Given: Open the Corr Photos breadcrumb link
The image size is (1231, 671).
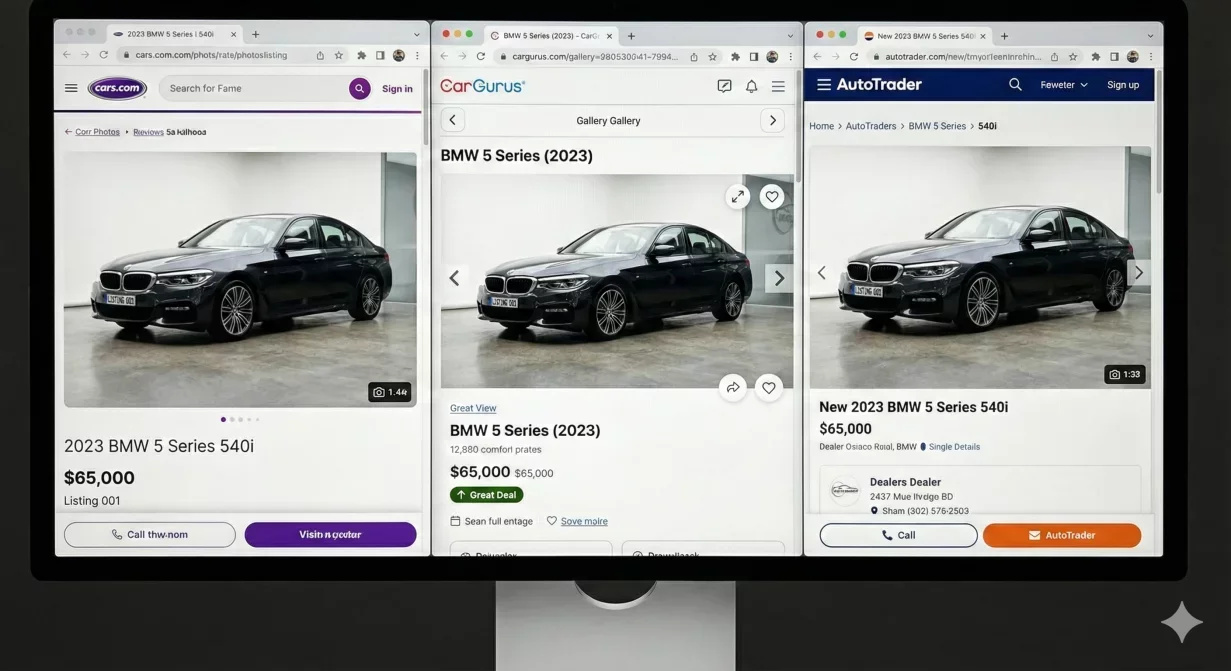Looking at the screenshot, I should 97,132.
